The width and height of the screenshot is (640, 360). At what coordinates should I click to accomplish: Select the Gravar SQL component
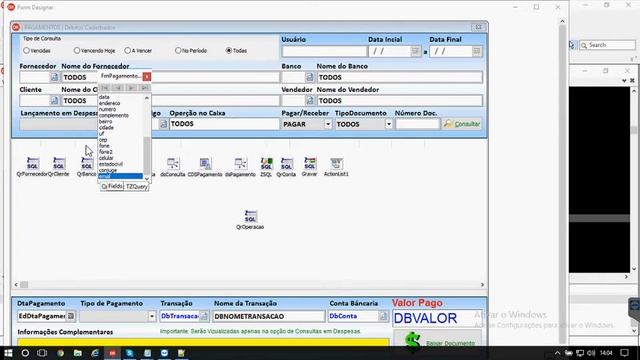309,163
